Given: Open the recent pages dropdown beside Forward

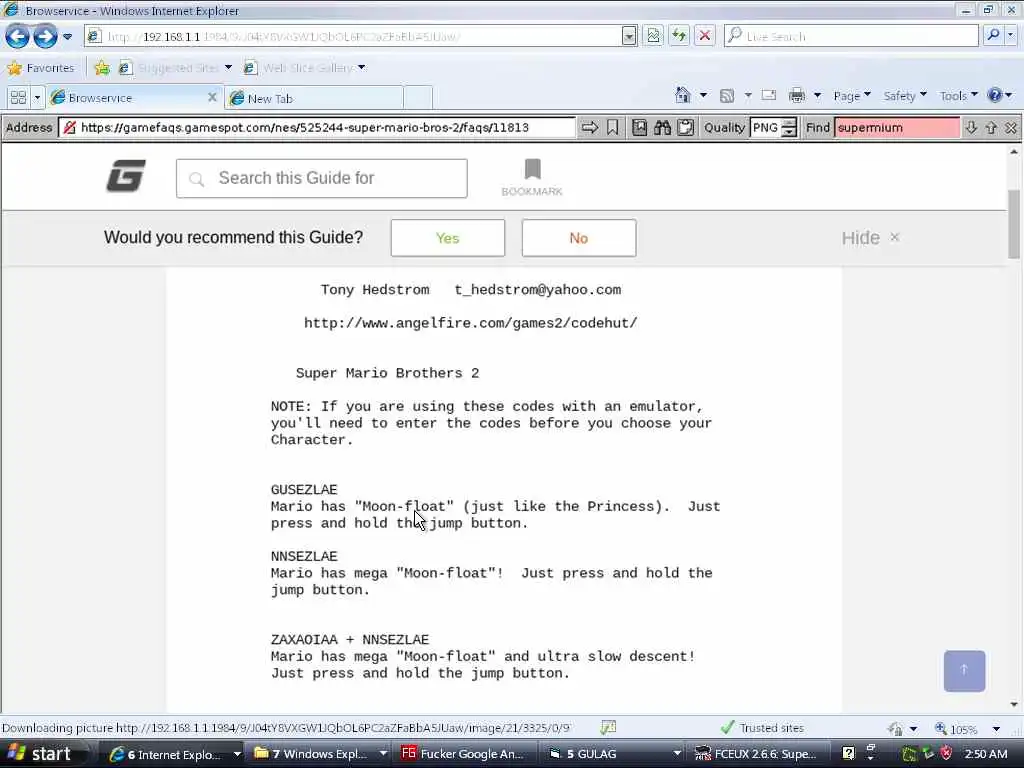Looking at the screenshot, I should click(x=67, y=37).
